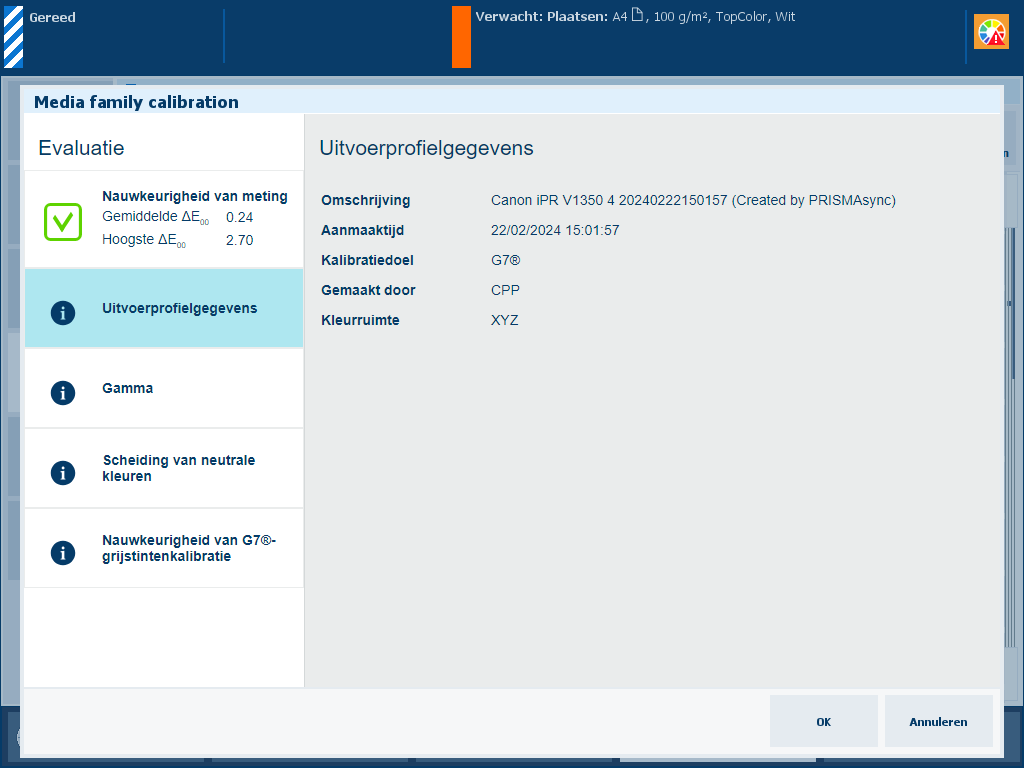Viewport: 1024px width, 768px height.
Task: Click the Kalibratiedoel label
Action: pos(367,261)
